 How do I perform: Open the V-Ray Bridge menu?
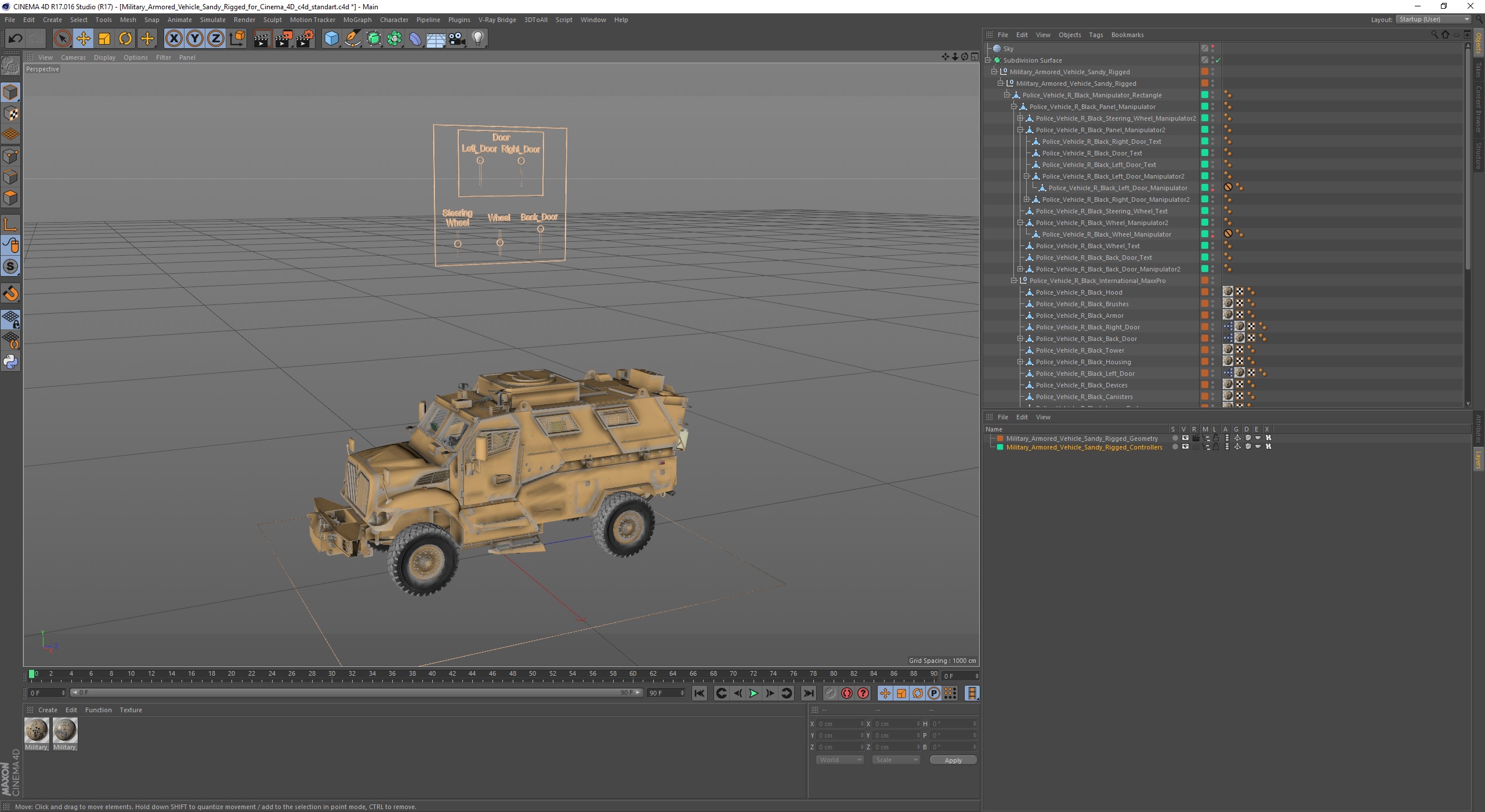(497, 20)
